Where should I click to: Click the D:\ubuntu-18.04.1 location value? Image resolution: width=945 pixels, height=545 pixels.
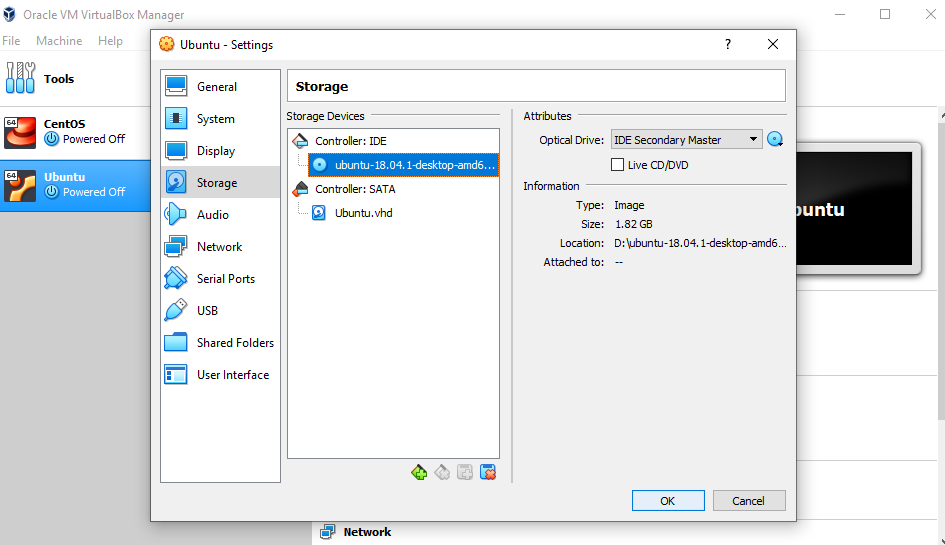(700, 243)
